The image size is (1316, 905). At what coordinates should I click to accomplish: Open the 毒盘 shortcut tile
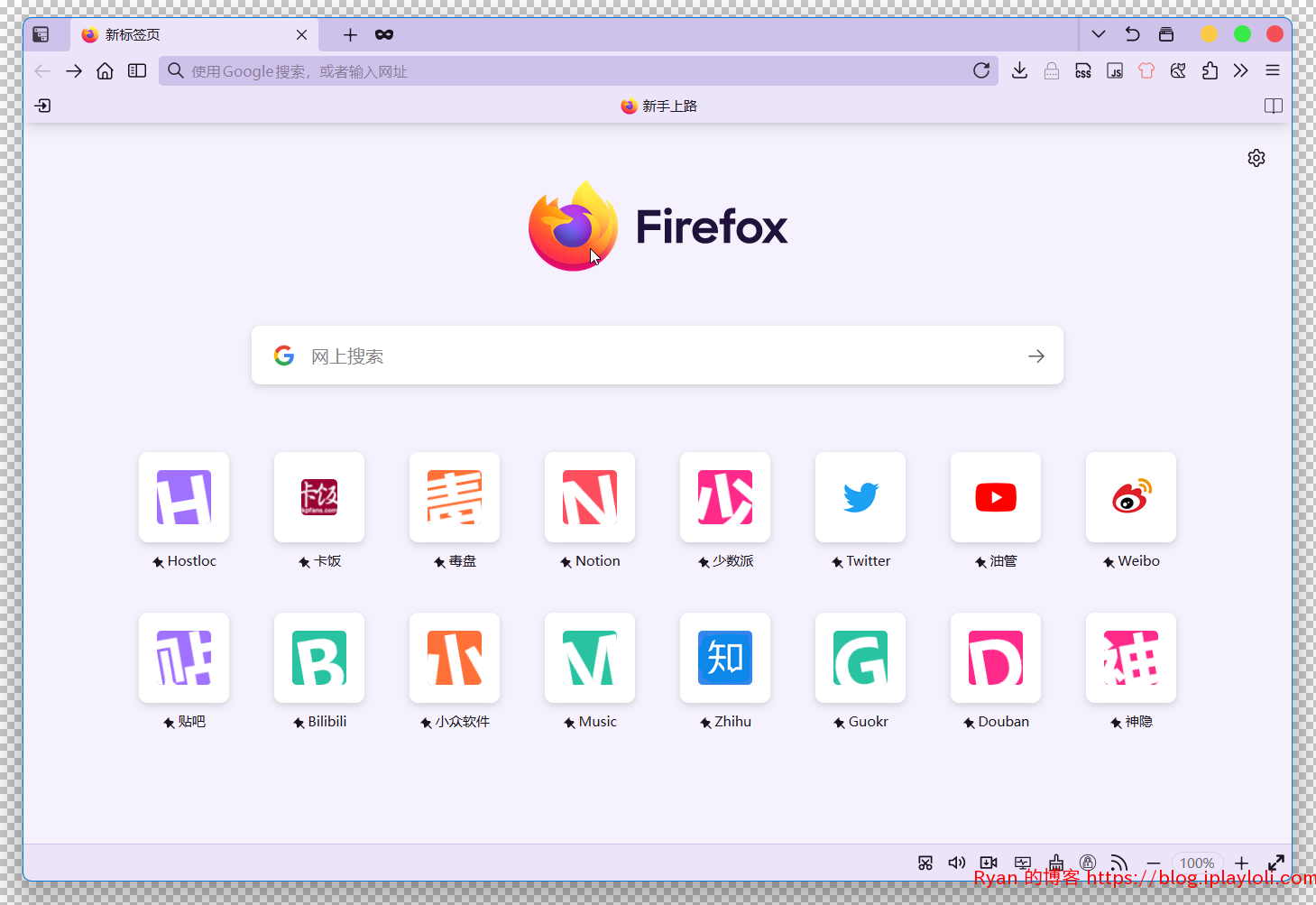(455, 497)
